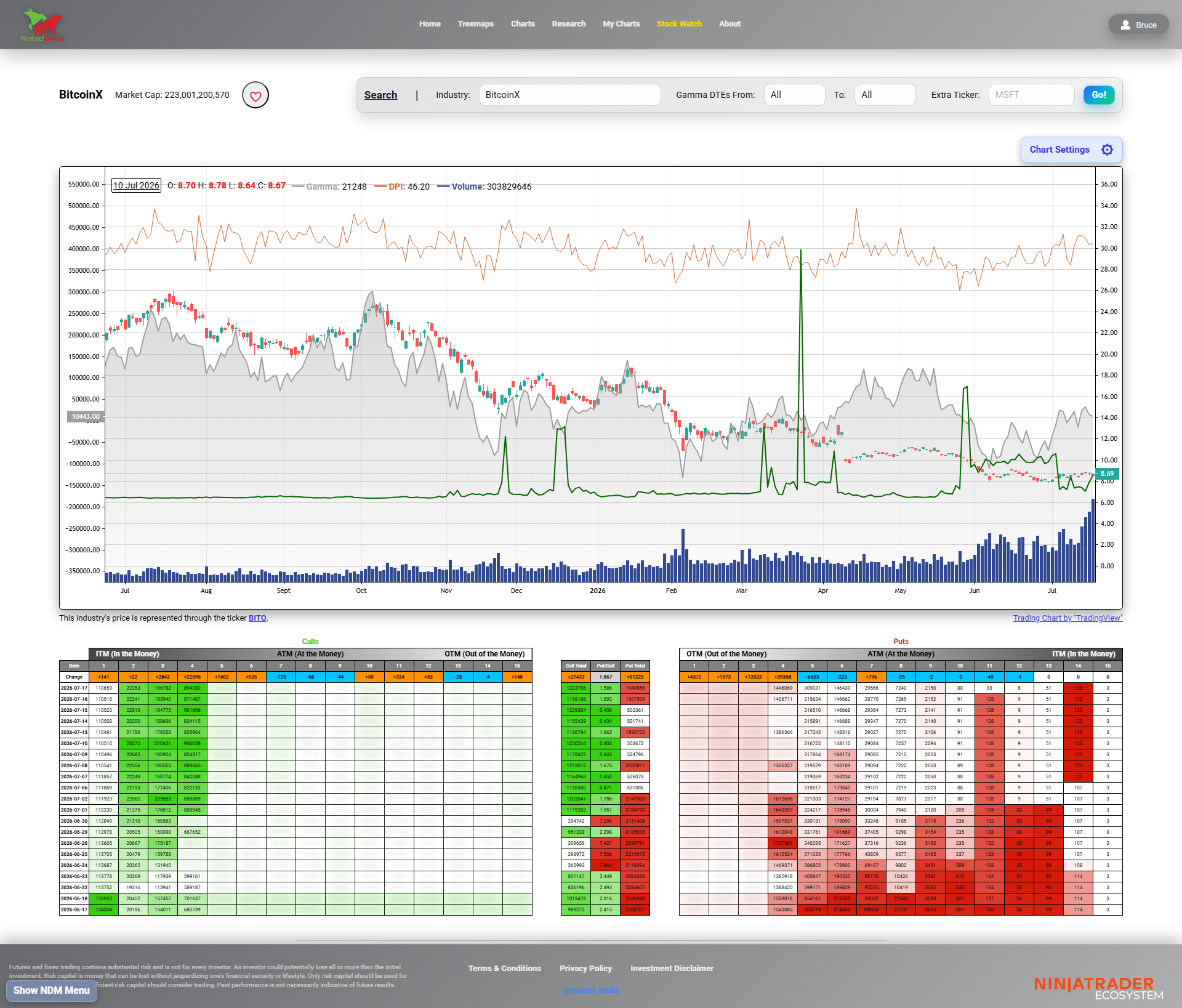
Task: Open the Industry BitcoinX dropdown
Action: click(x=569, y=95)
